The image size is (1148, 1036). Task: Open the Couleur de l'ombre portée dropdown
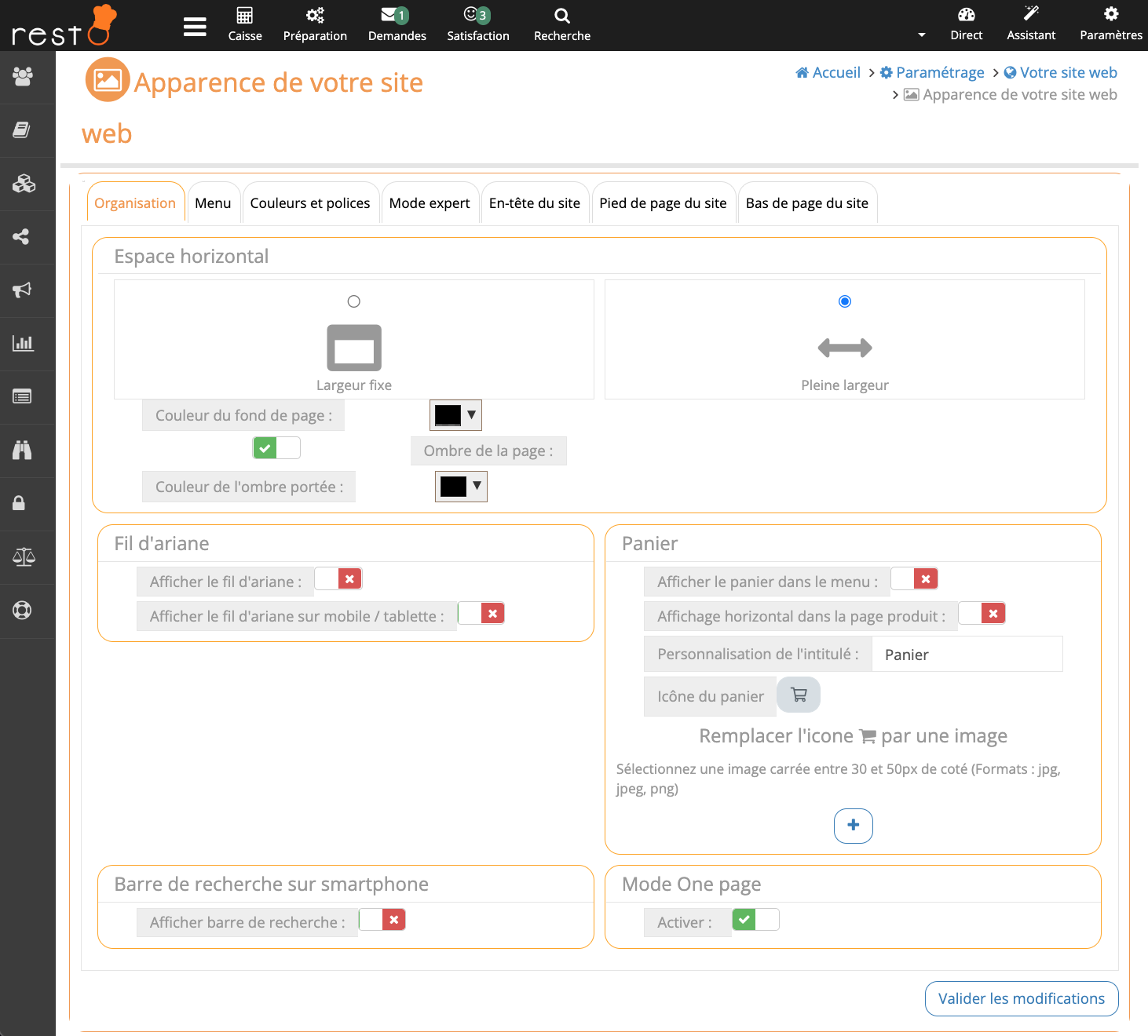tap(461, 487)
